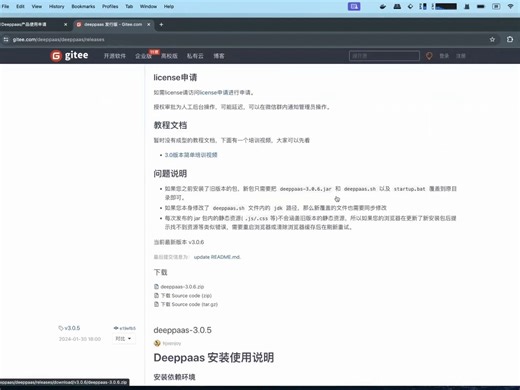
Task: Download Source code (zip)
Action: point(186,296)
